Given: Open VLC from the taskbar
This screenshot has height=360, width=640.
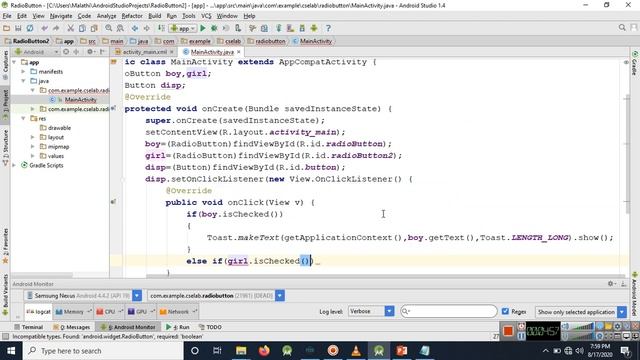Looking at the screenshot, I should pyautogui.click(x=356, y=351).
